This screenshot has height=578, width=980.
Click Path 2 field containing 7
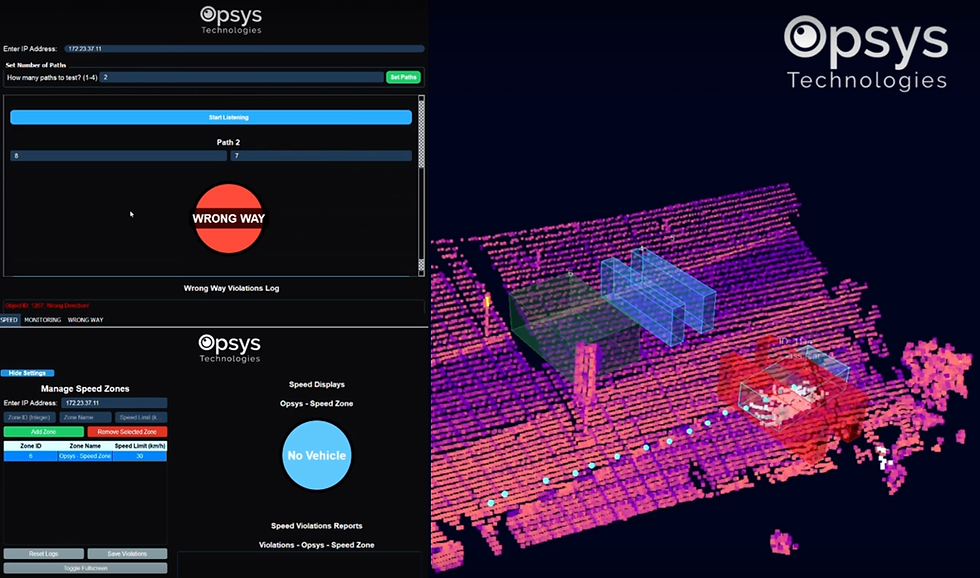tap(321, 156)
